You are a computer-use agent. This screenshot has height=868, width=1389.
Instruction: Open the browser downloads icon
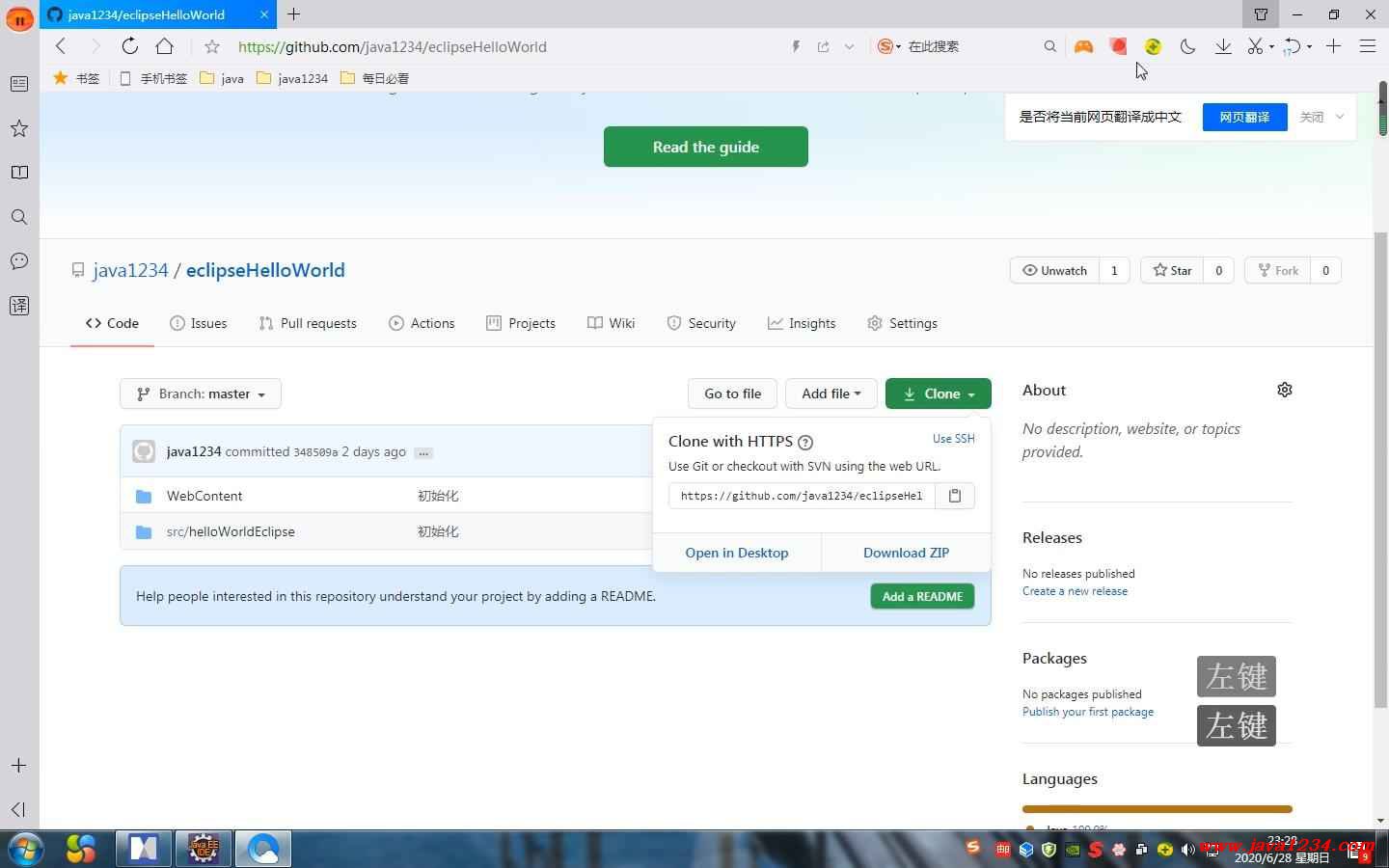click(x=1223, y=46)
